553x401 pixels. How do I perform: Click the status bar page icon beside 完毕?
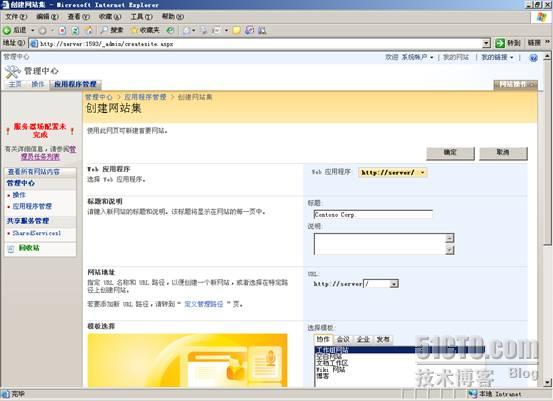5,394
